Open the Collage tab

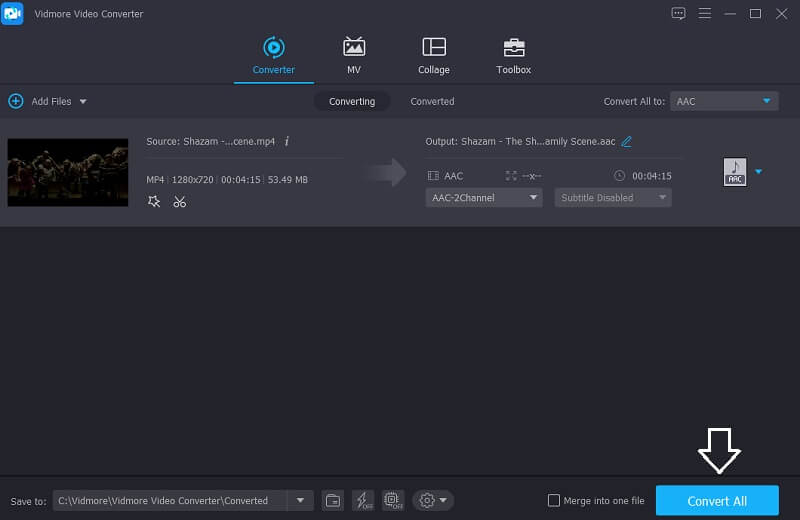click(x=434, y=56)
